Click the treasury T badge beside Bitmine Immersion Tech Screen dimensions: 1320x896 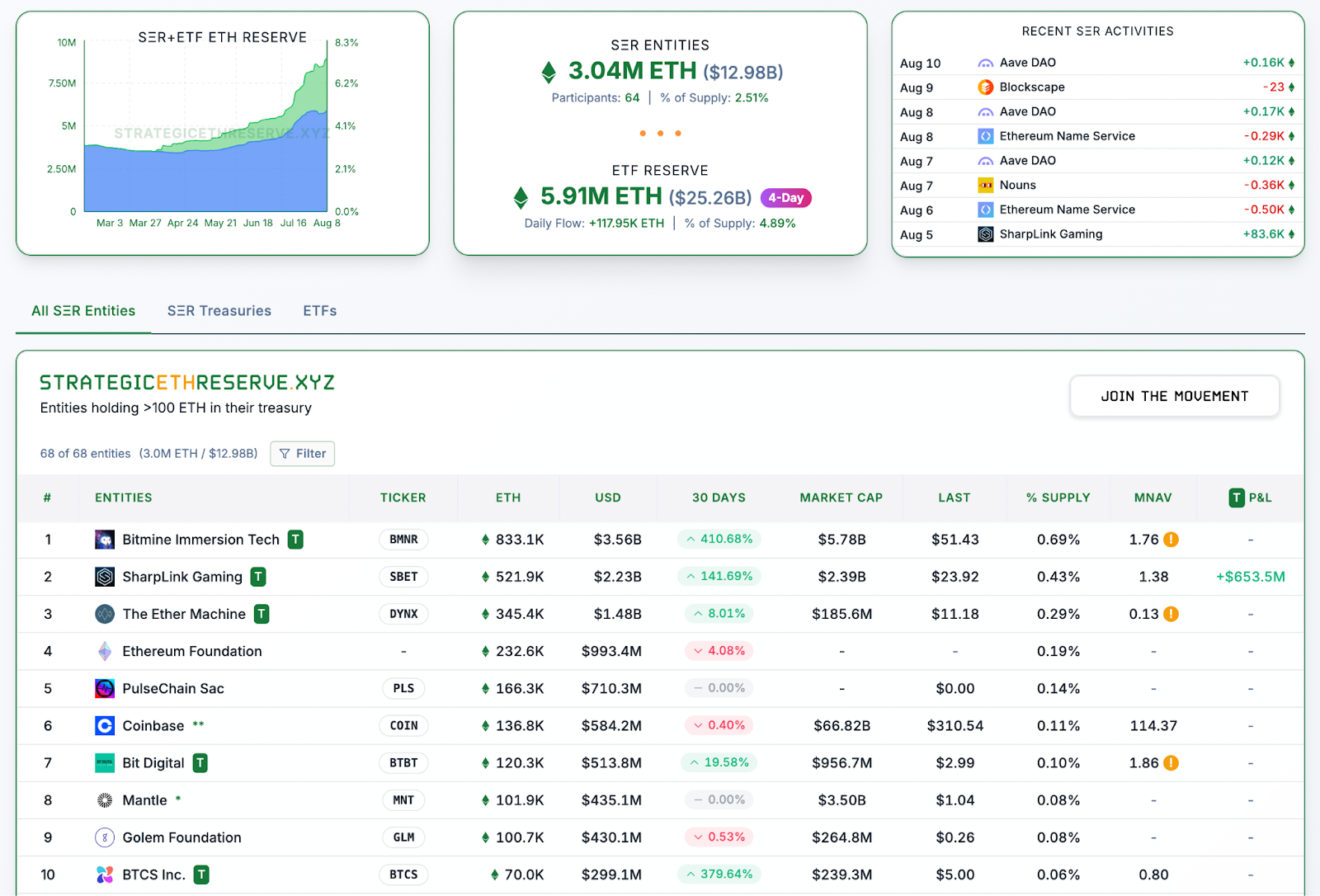pos(295,540)
